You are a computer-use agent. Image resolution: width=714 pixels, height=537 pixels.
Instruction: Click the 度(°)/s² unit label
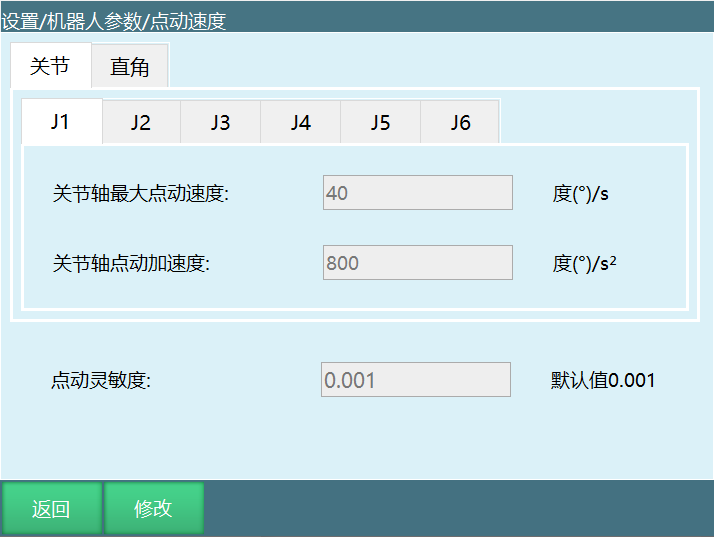point(584,264)
